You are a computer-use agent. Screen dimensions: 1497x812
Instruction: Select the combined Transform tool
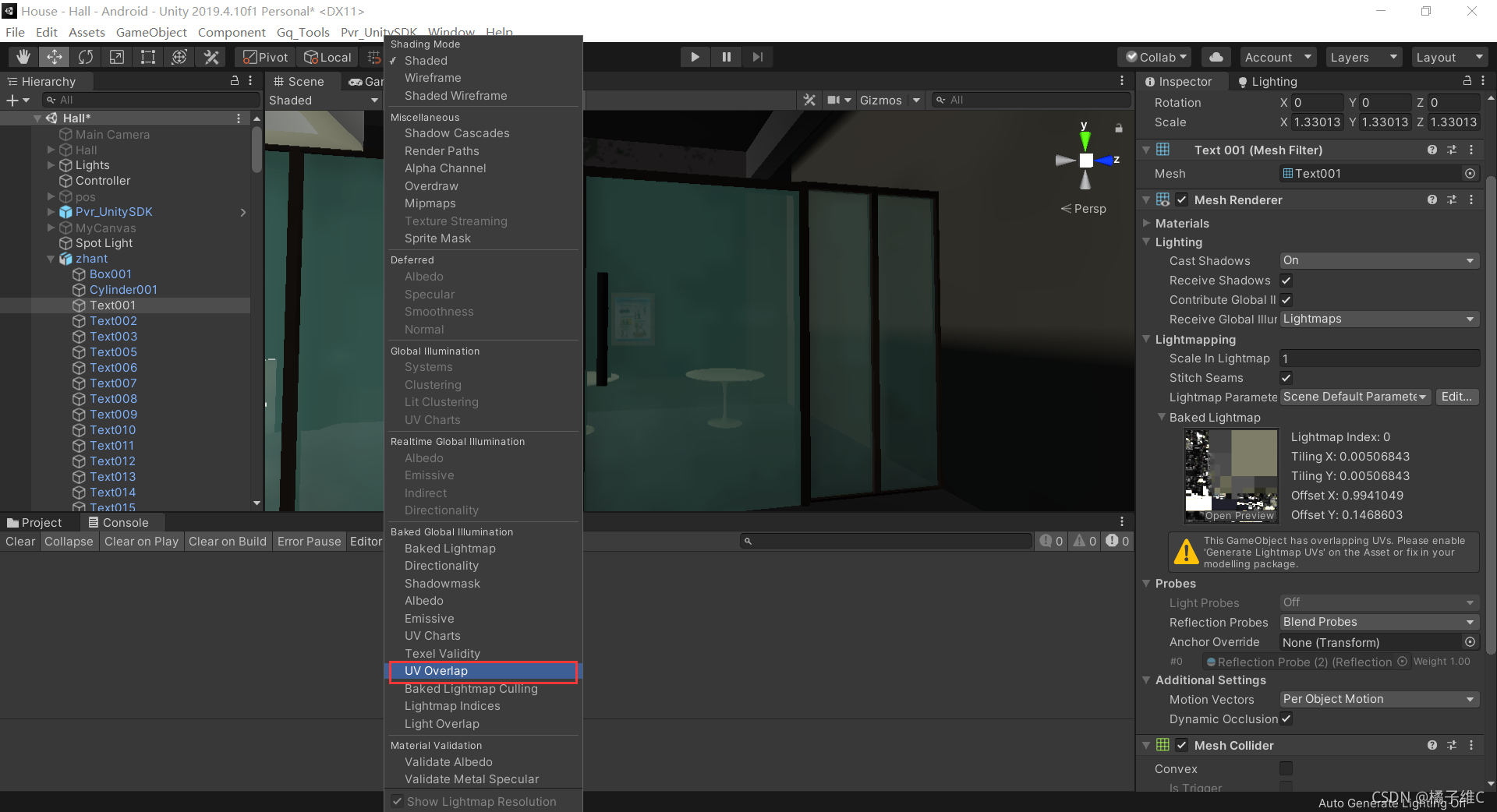tap(179, 57)
